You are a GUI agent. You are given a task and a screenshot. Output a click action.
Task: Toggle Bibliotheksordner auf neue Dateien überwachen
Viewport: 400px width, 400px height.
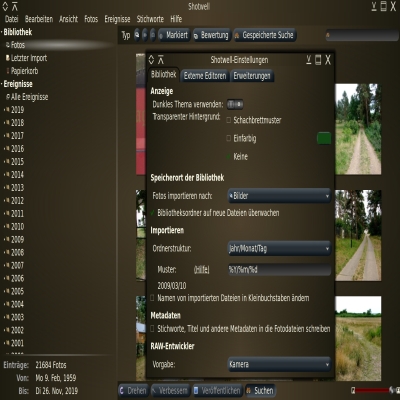point(153,213)
